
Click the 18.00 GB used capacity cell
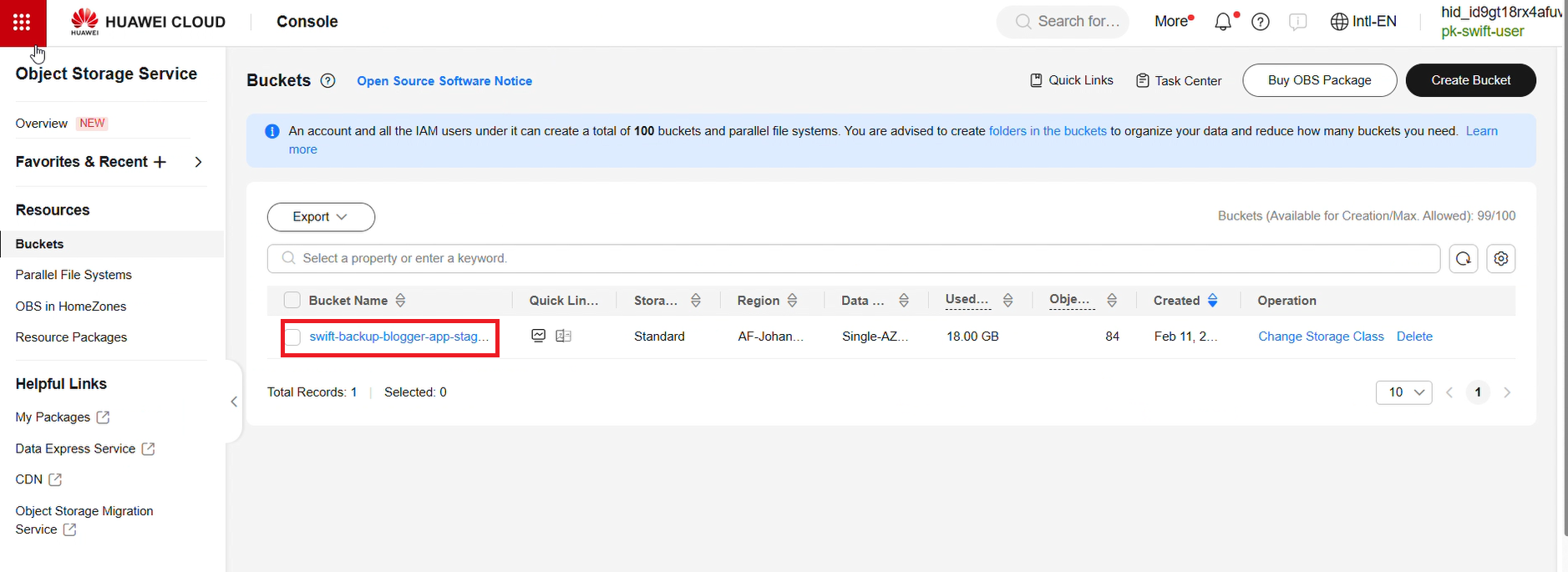point(972,337)
